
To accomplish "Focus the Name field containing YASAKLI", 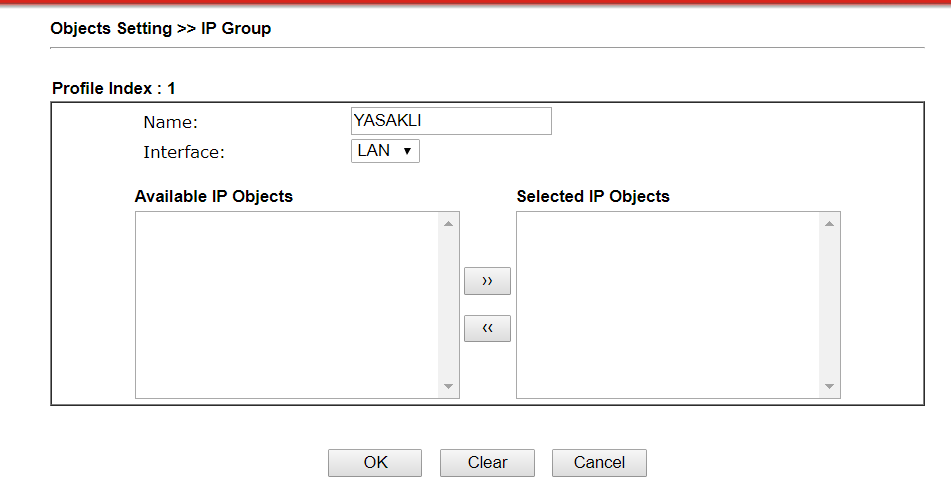I will (x=451, y=121).
